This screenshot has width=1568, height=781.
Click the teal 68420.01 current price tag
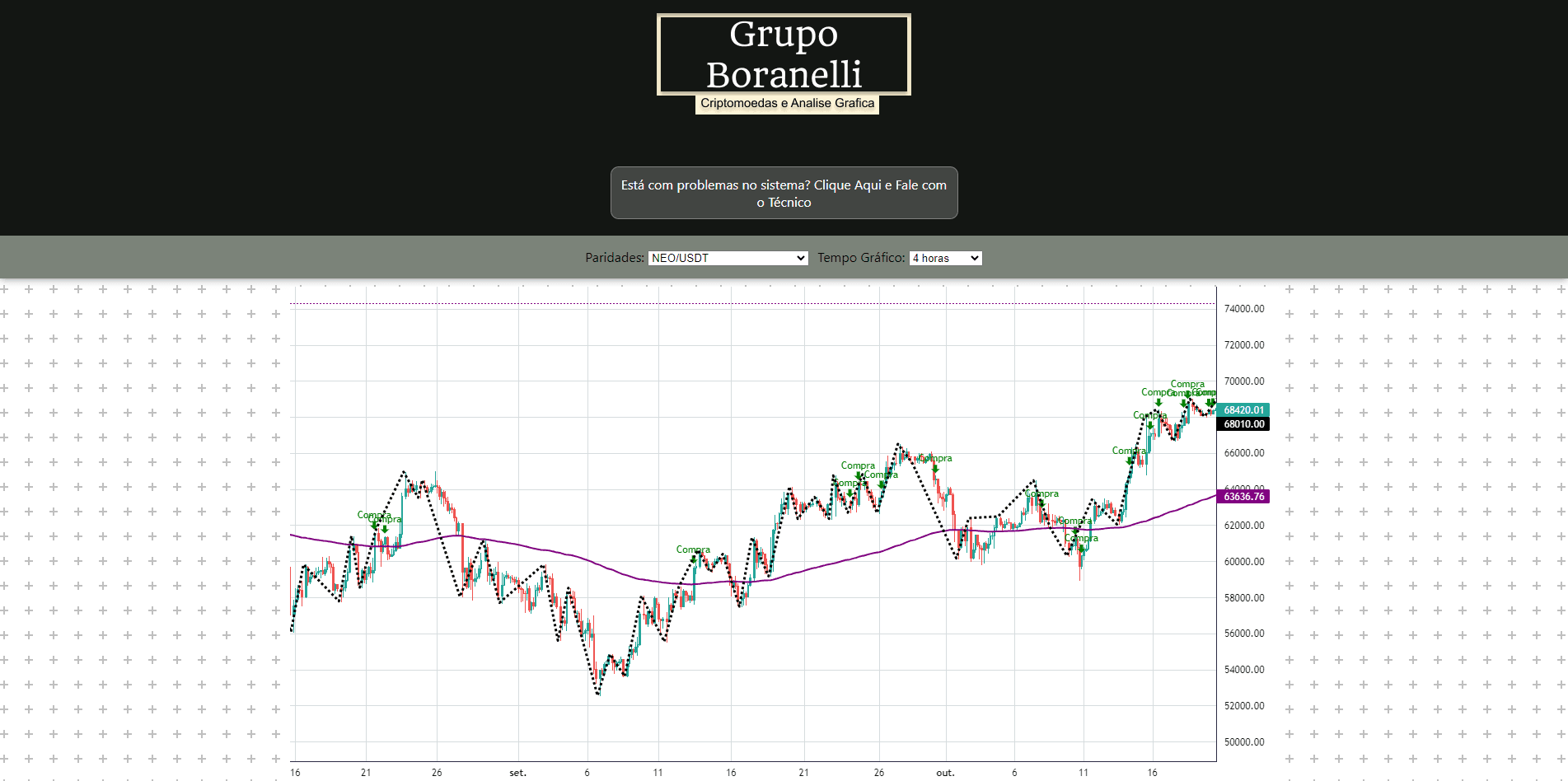tap(1243, 409)
